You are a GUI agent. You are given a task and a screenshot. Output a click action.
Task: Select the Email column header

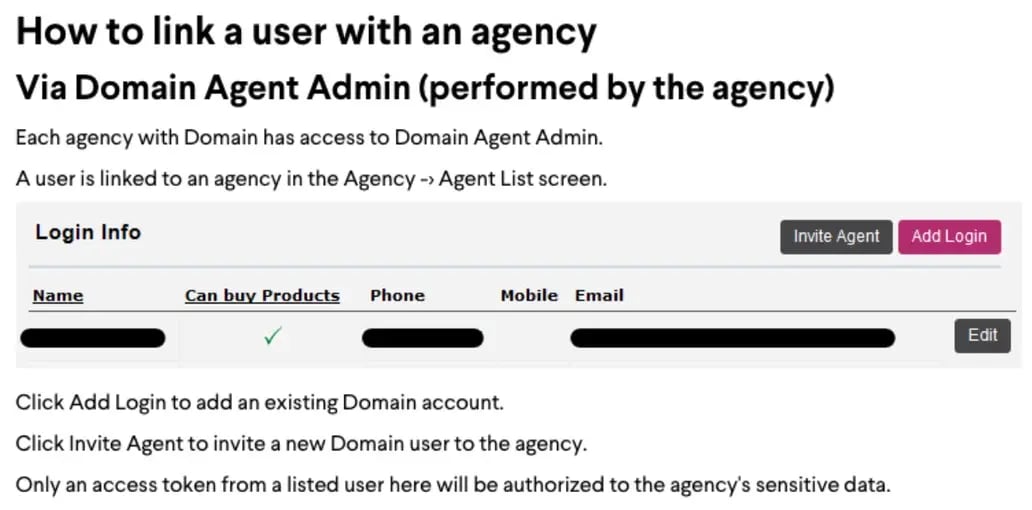point(599,296)
